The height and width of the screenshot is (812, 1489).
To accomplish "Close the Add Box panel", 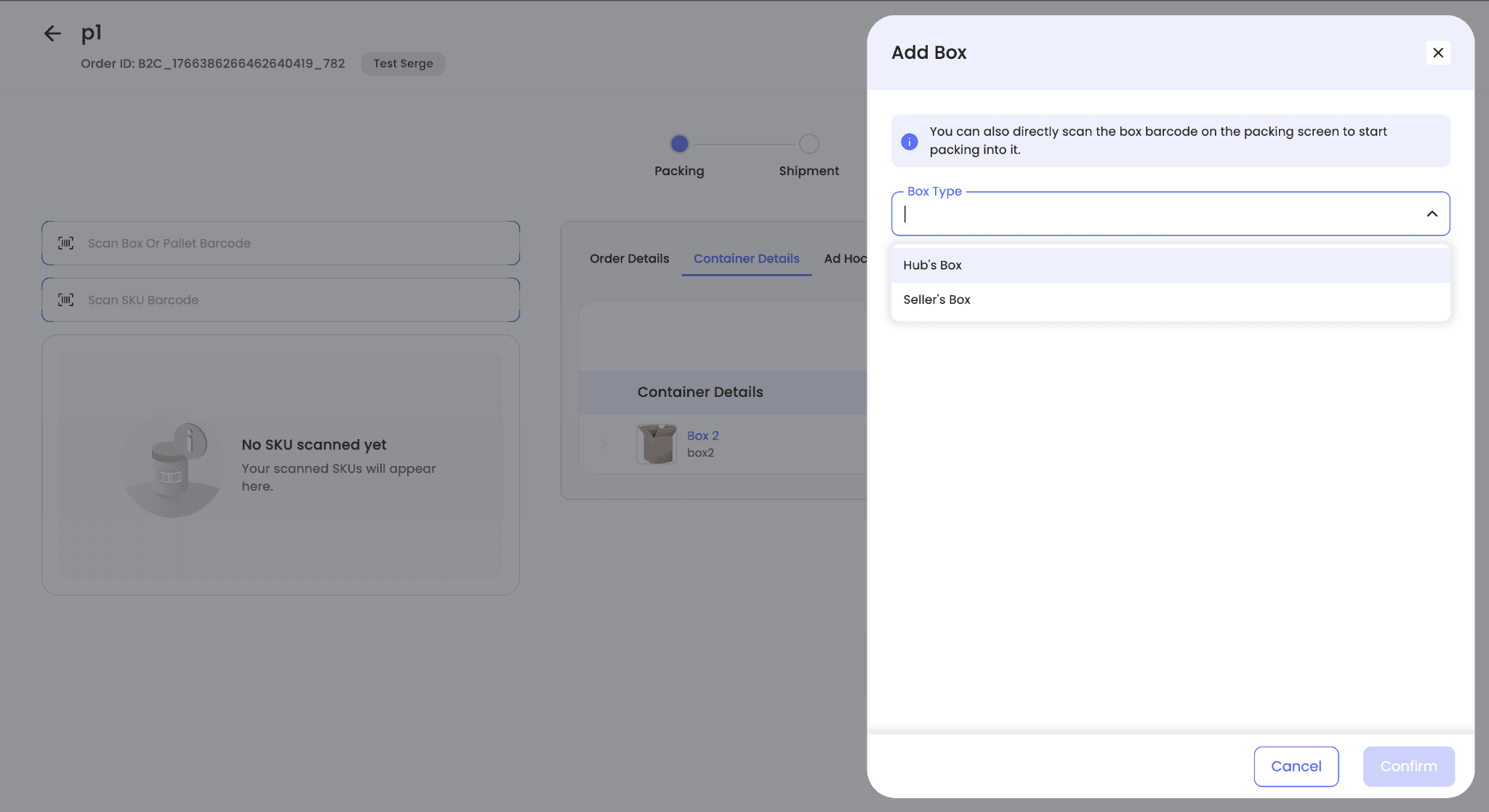I will pos(1437,52).
